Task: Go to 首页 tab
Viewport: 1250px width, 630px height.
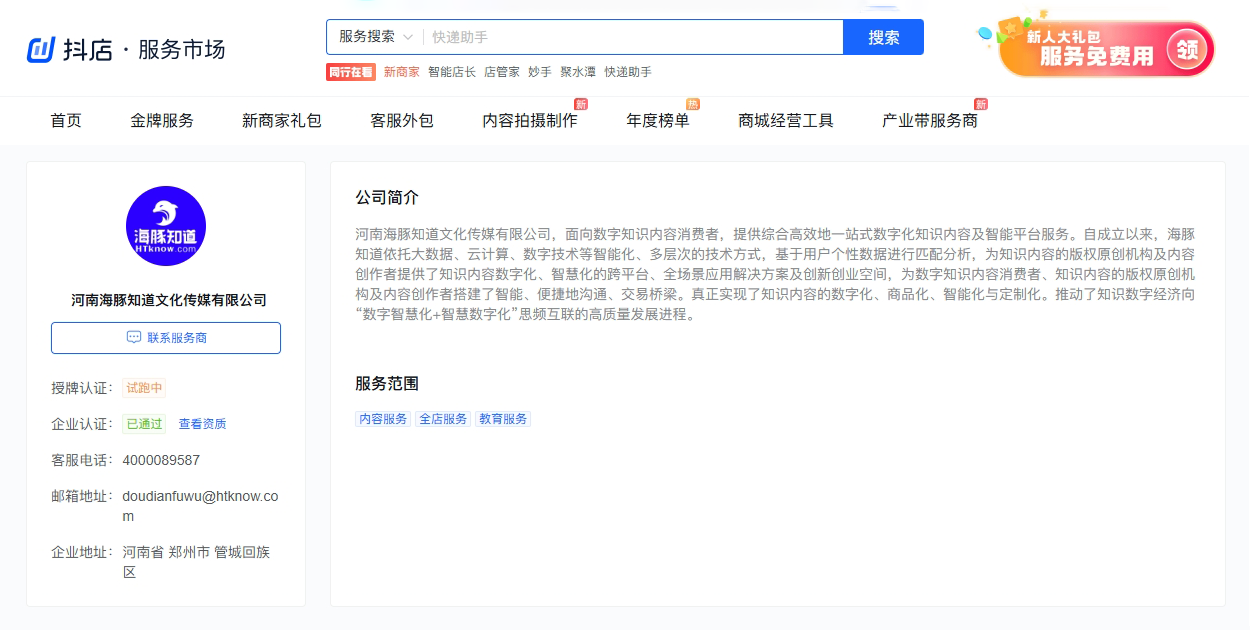Action: [x=66, y=121]
